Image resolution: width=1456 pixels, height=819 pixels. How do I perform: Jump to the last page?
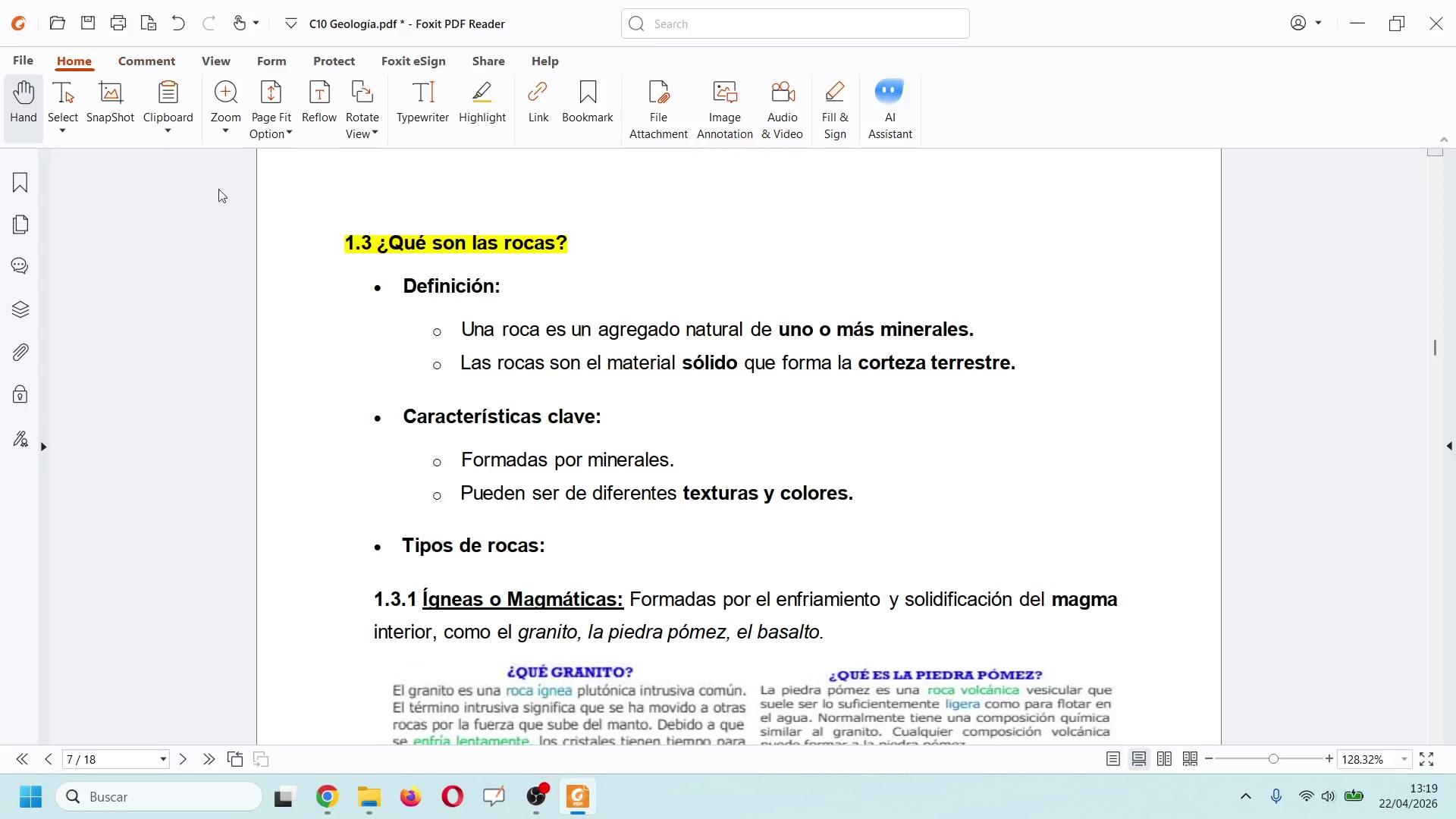209,759
